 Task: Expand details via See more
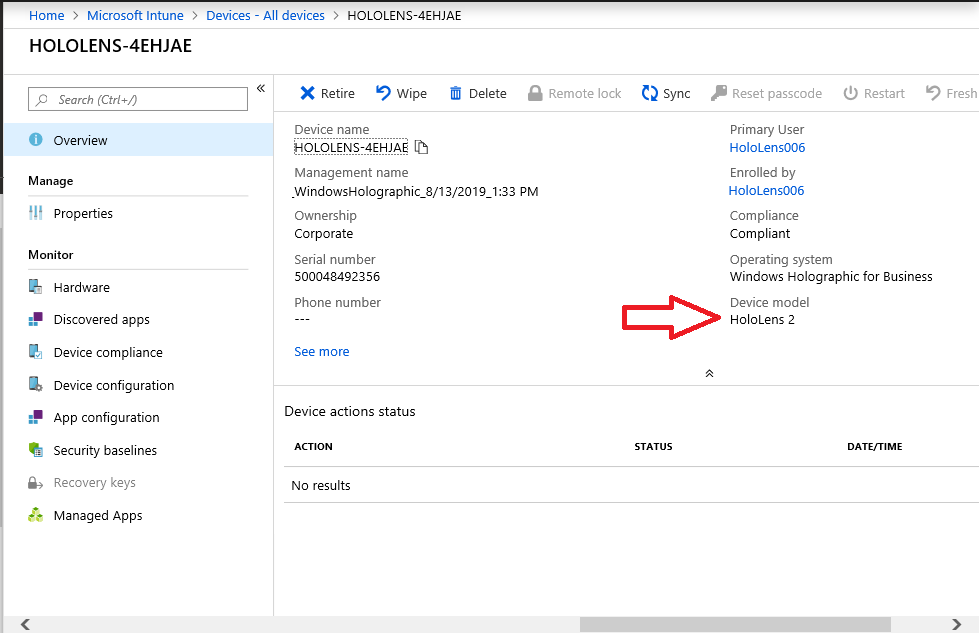click(x=322, y=351)
